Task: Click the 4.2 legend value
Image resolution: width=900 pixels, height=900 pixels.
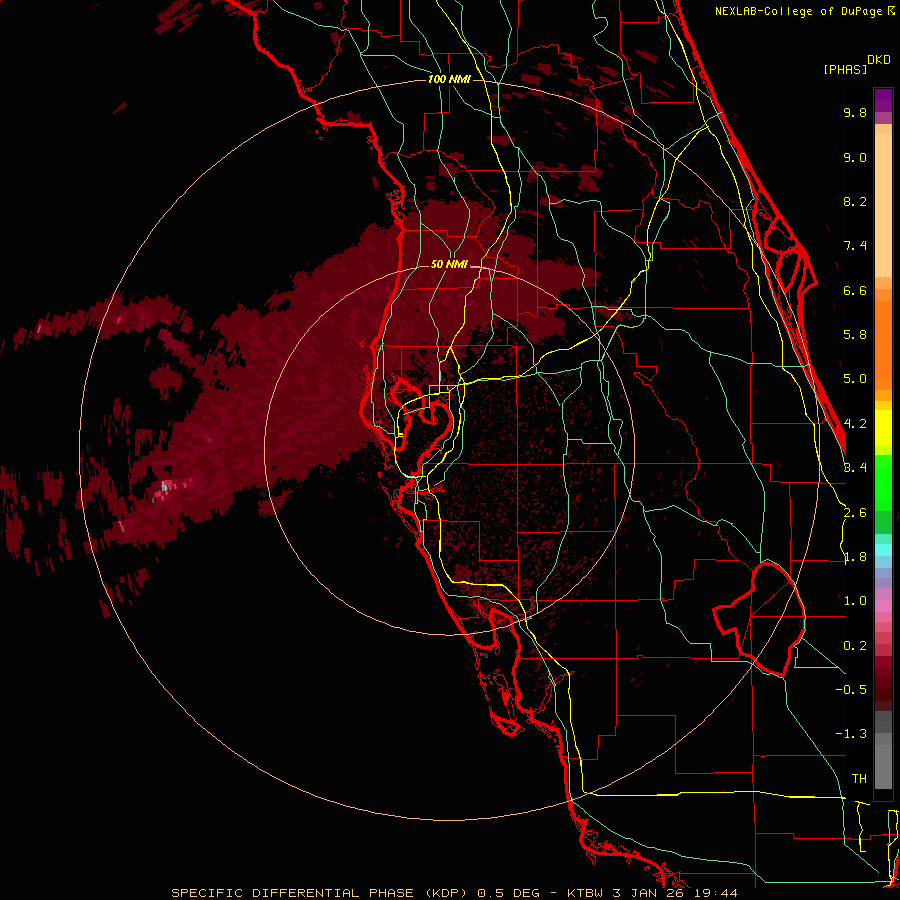Action: pos(855,424)
